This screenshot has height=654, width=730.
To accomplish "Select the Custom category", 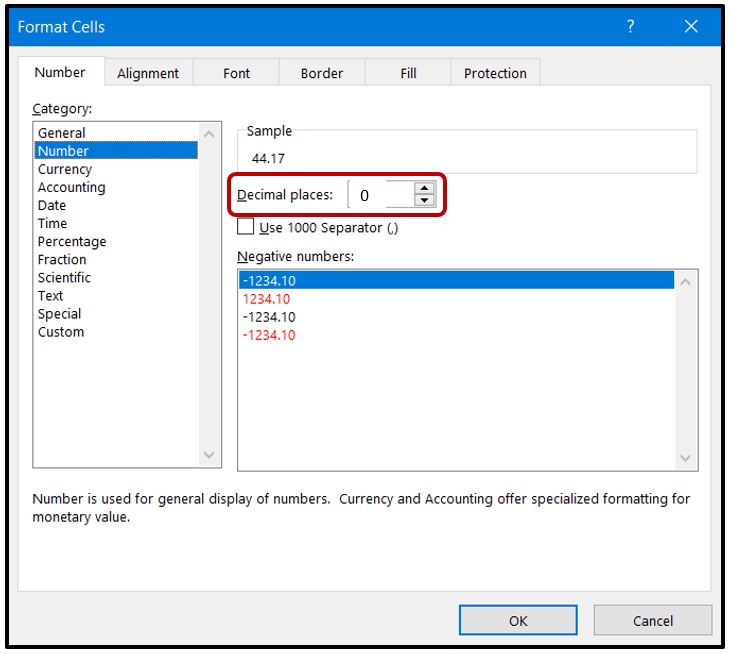I will click(x=61, y=332).
